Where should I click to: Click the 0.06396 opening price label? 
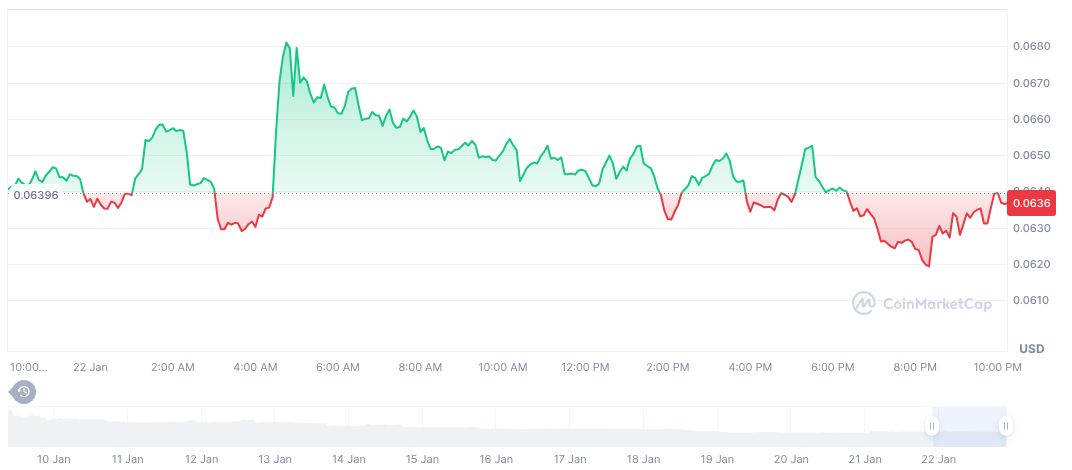pyautogui.click(x=35, y=194)
